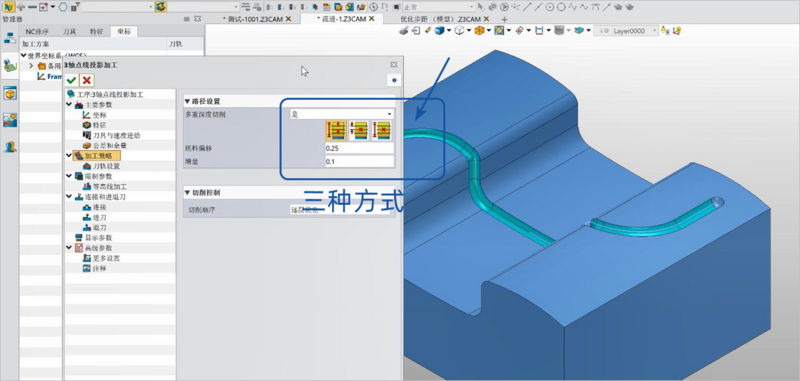Switch to the 刀具 manager tab
The width and height of the screenshot is (800, 381).
coord(69,32)
